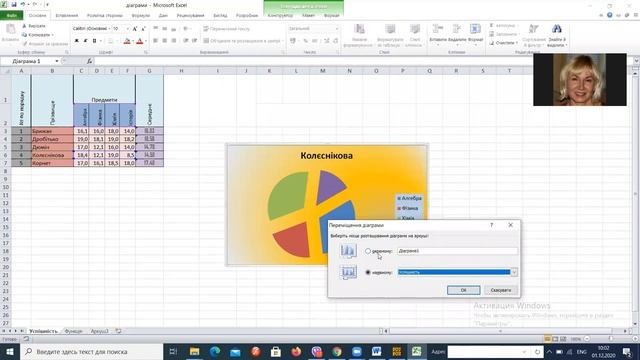Close the move chart dialog with X

pyautogui.click(x=511, y=225)
